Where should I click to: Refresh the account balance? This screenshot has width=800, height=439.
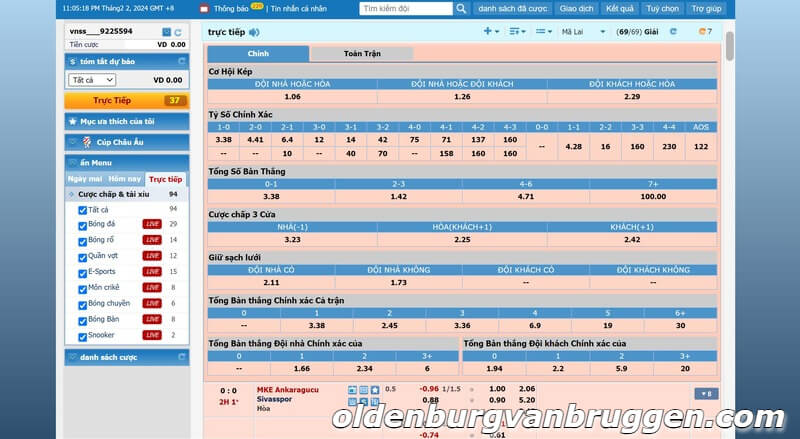(x=178, y=32)
